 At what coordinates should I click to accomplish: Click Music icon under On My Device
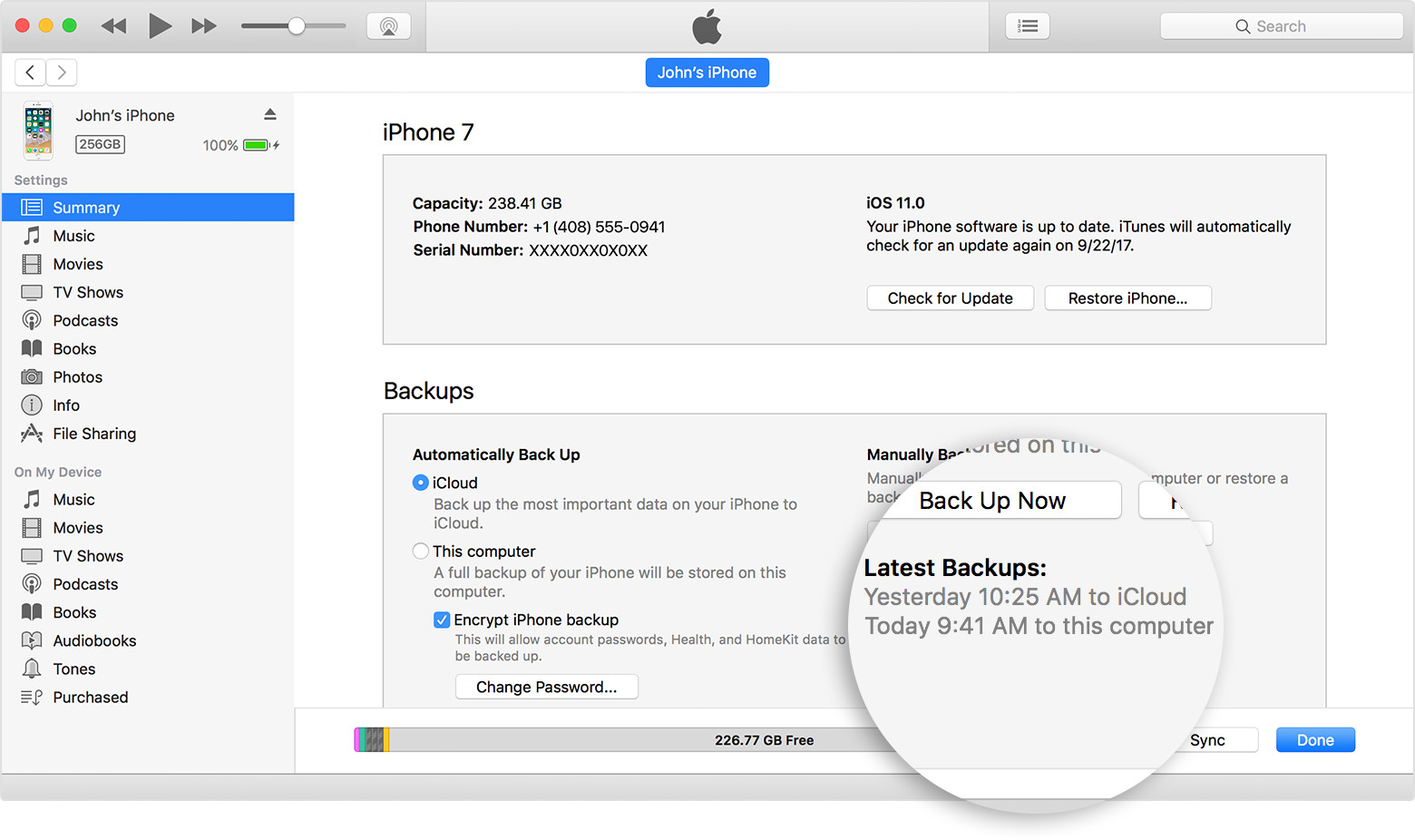point(32,499)
